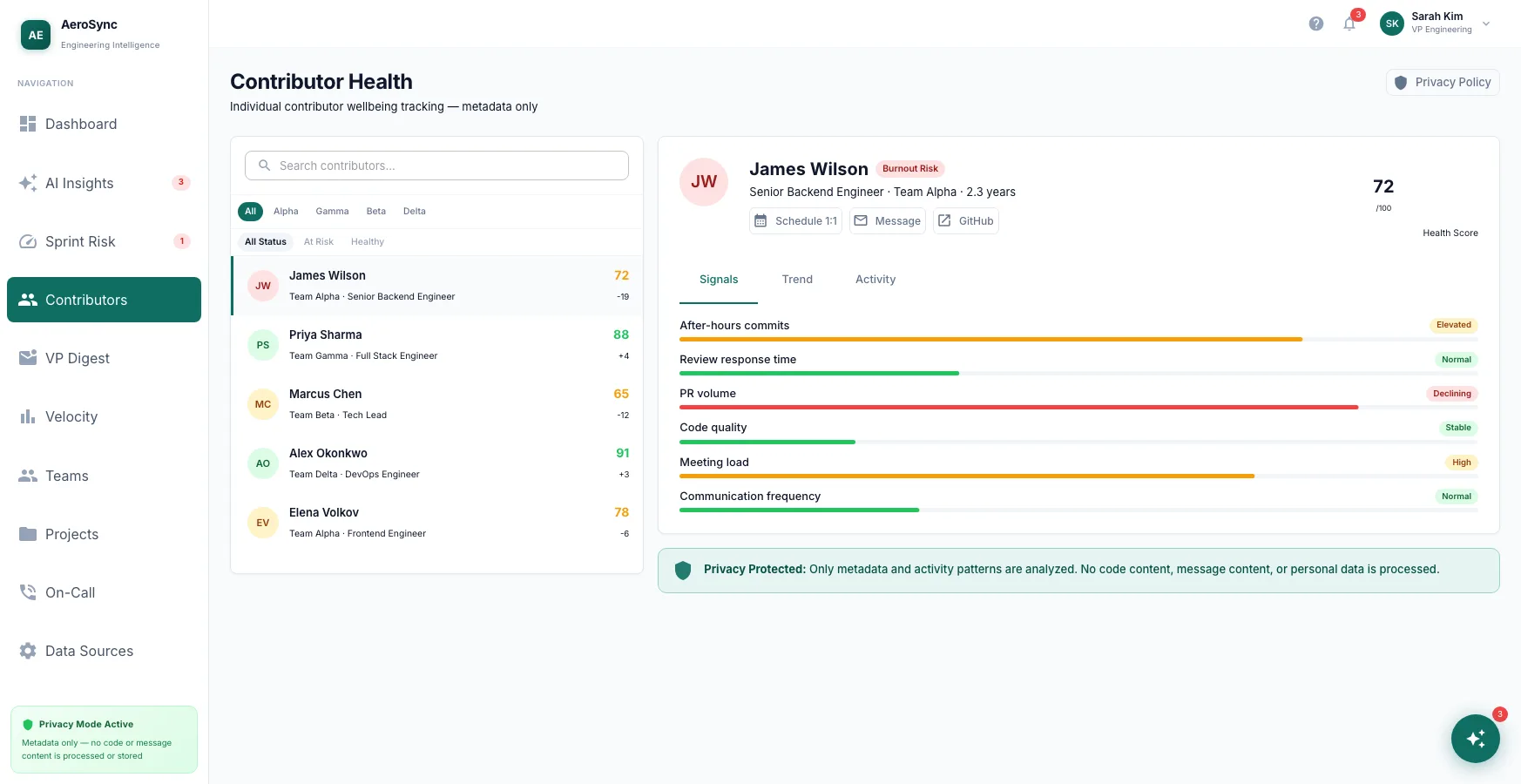Viewport: 1521px width, 784px height.
Task: Click the Message button
Action: click(x=887, y=221)
